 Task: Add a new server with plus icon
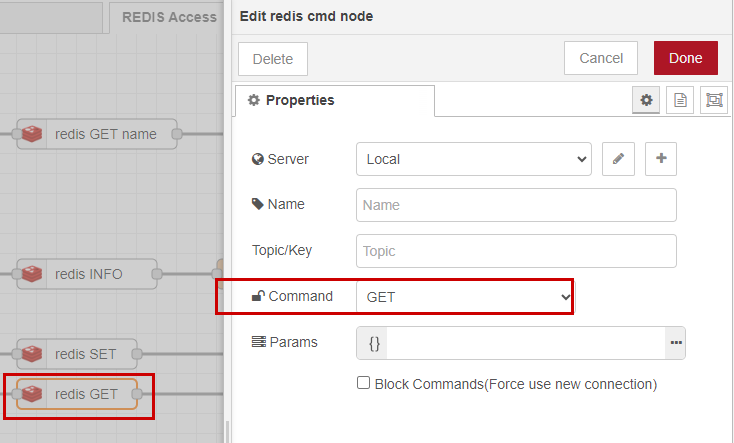661,159
